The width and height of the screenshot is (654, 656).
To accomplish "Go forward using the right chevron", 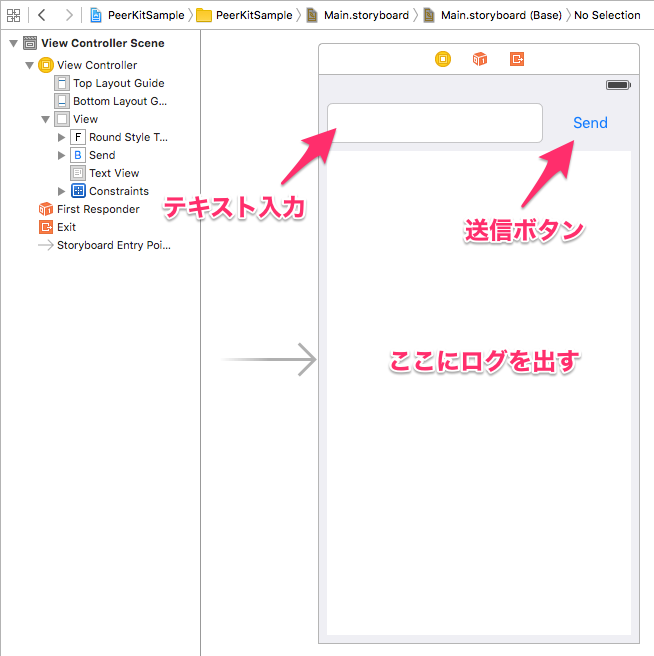I will (x=68, y=15).
